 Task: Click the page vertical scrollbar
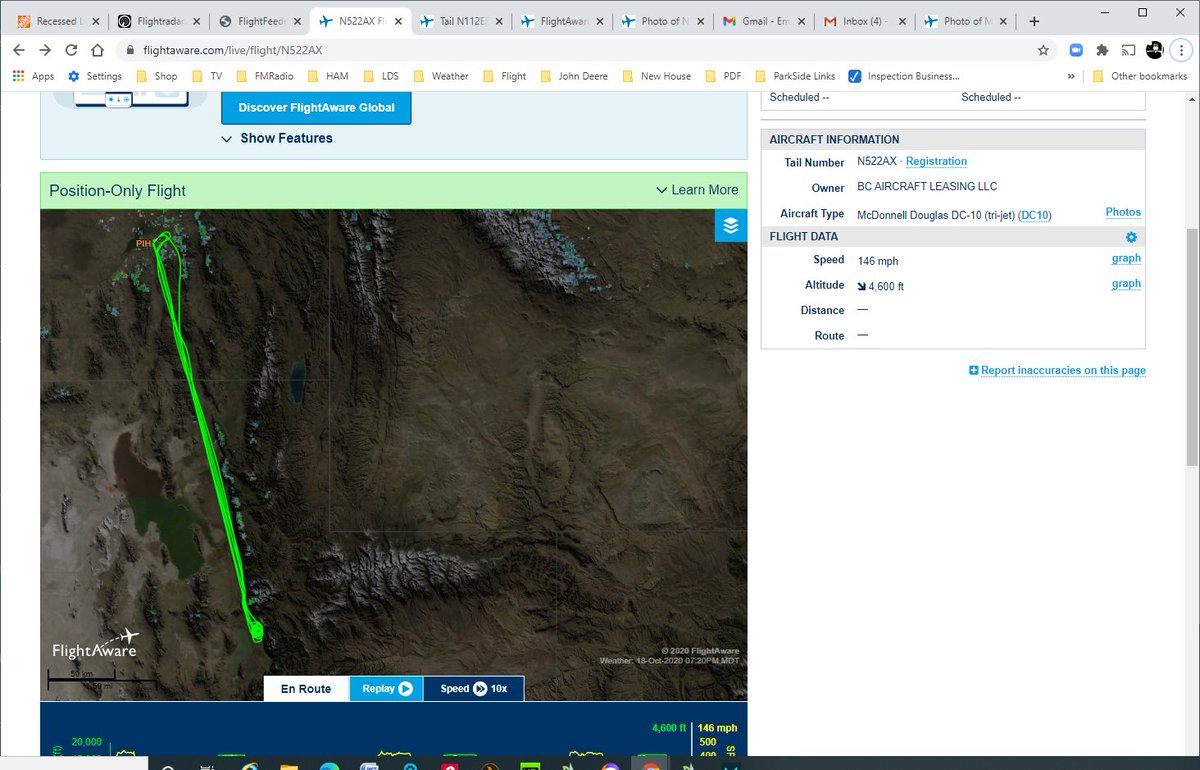click(x=1191, y=345)
